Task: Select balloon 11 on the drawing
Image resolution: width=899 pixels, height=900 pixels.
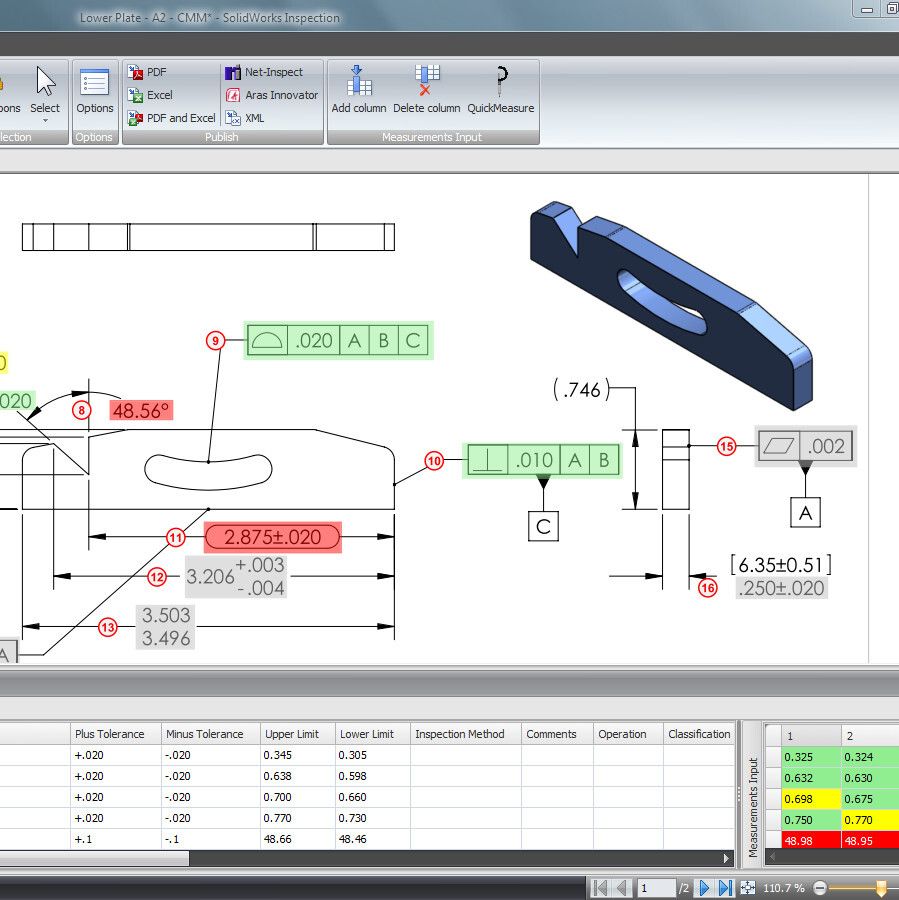Action: pyautogui.click(x=176, y=538)
